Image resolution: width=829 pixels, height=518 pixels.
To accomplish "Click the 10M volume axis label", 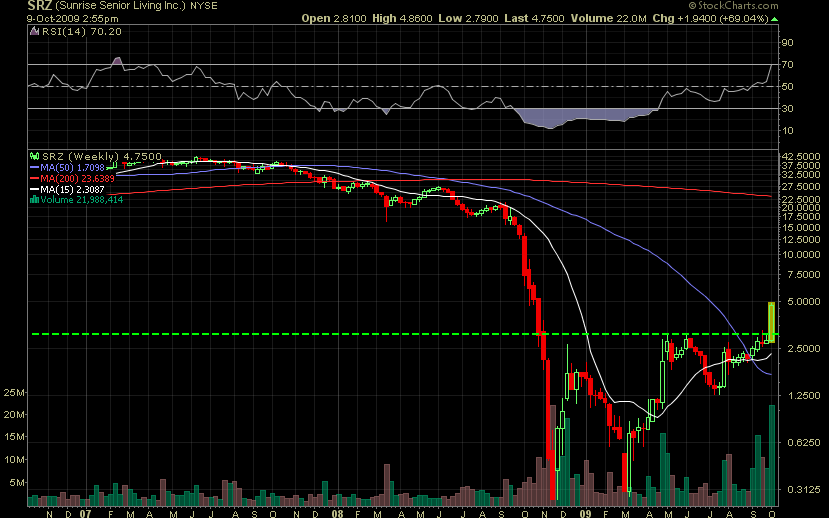I will point(14,460).
